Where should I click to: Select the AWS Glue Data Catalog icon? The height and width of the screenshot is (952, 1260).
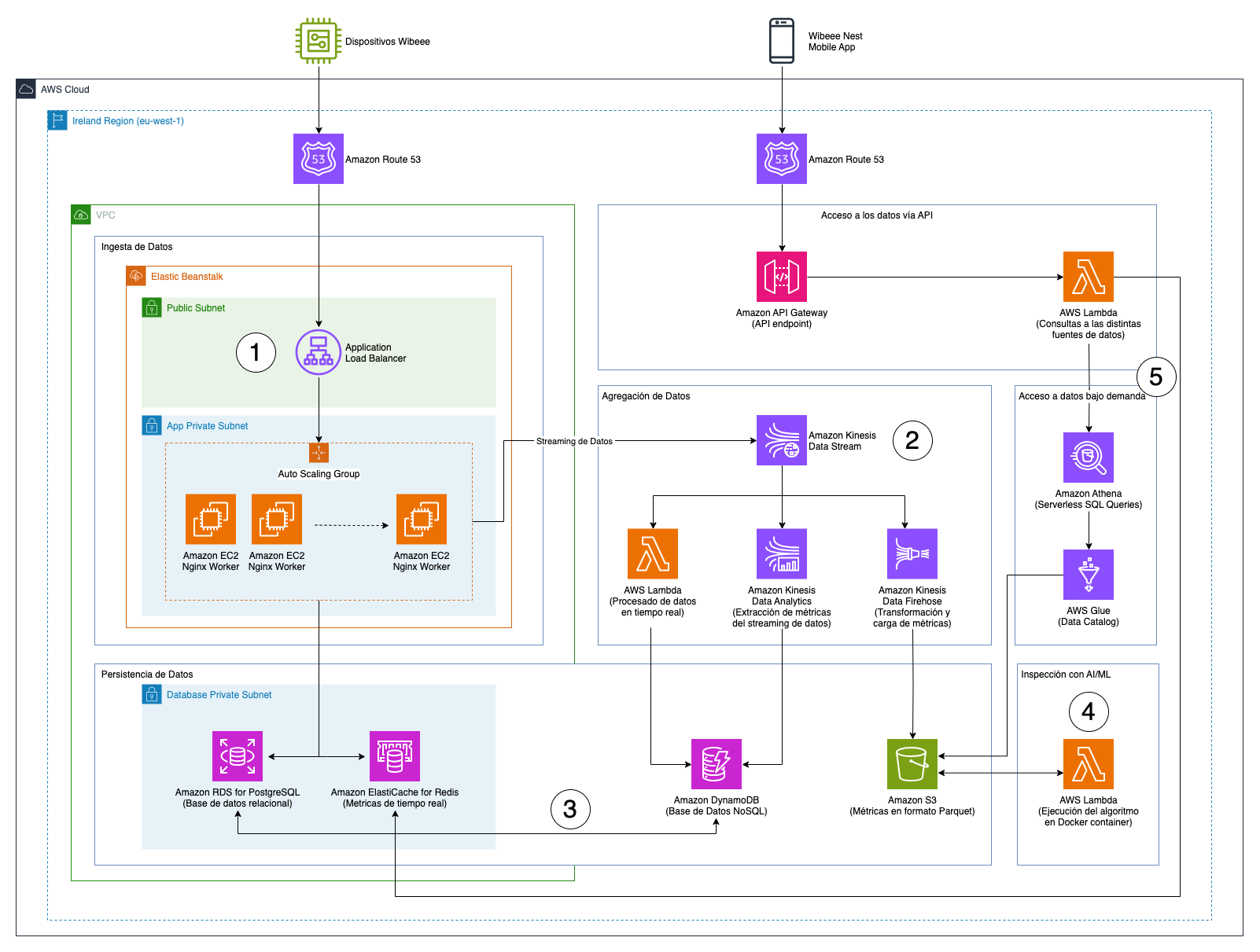click(1089, 575)
